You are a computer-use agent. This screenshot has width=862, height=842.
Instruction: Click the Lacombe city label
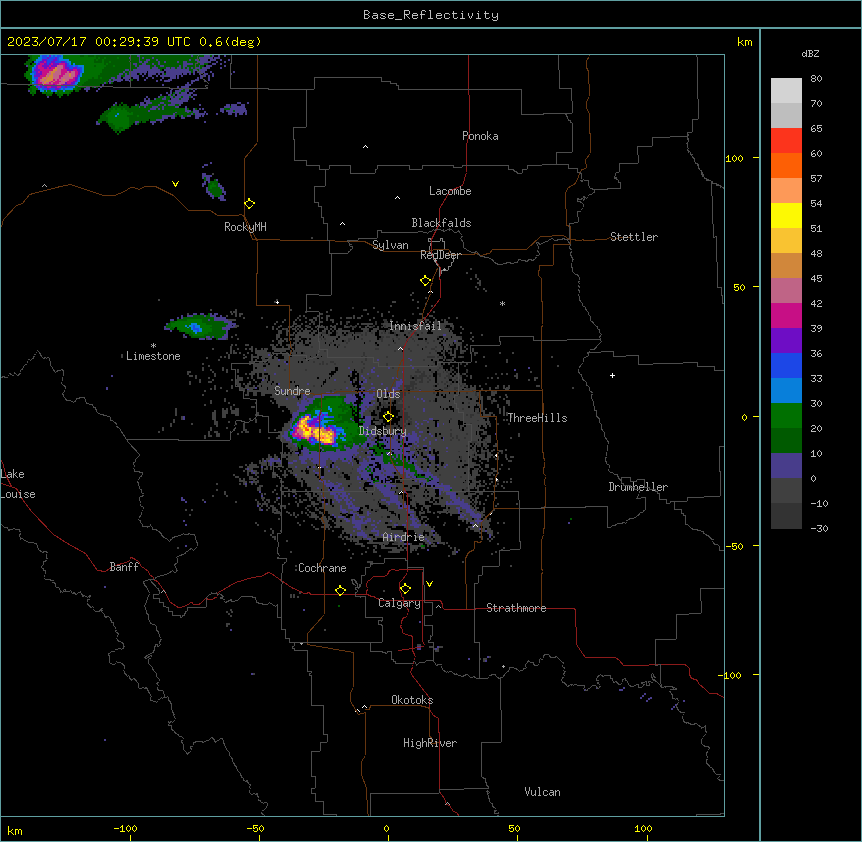[450, 191]
